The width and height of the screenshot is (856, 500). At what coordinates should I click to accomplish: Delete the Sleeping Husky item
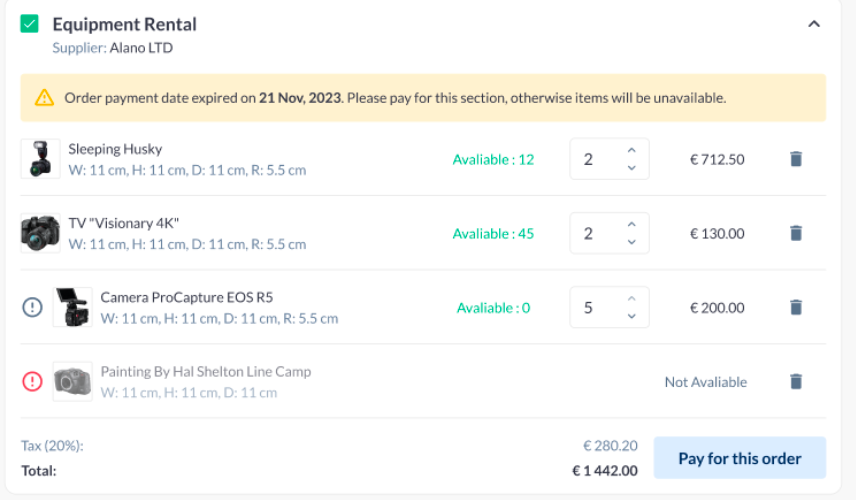pos(796,159)
